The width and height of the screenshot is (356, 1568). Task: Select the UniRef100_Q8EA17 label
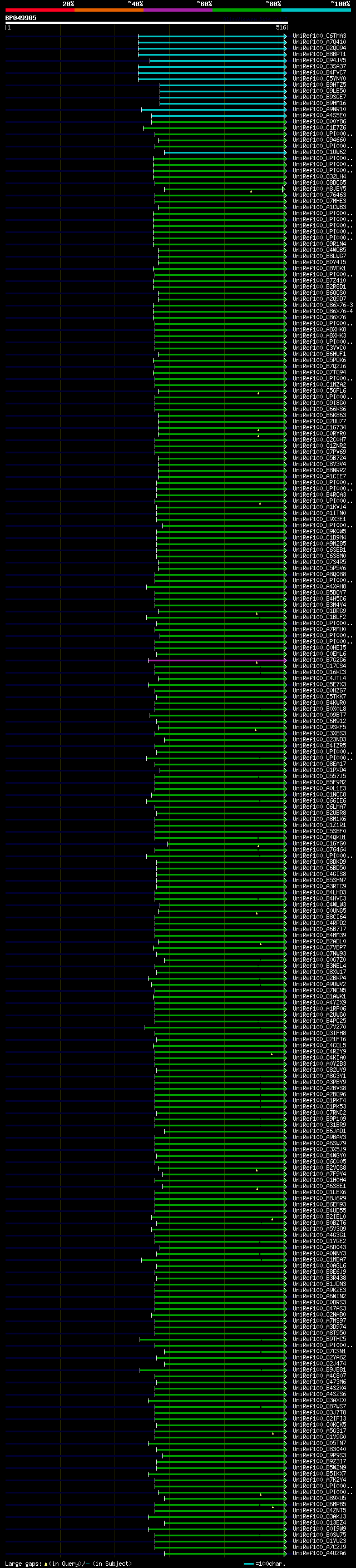pos(319,764)
